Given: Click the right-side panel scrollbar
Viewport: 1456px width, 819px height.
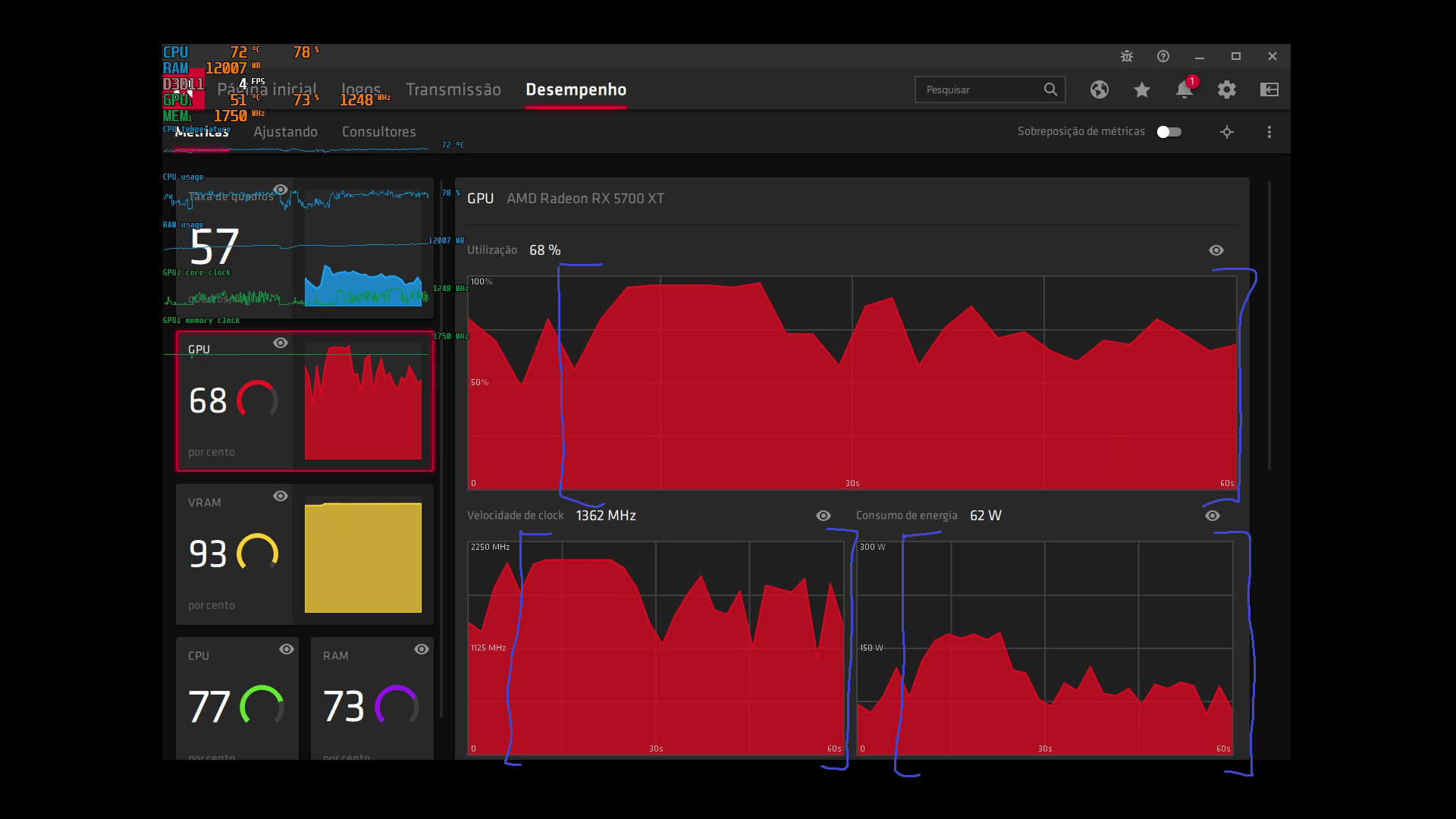Looking at the screenshot, I should (1269, 325).
